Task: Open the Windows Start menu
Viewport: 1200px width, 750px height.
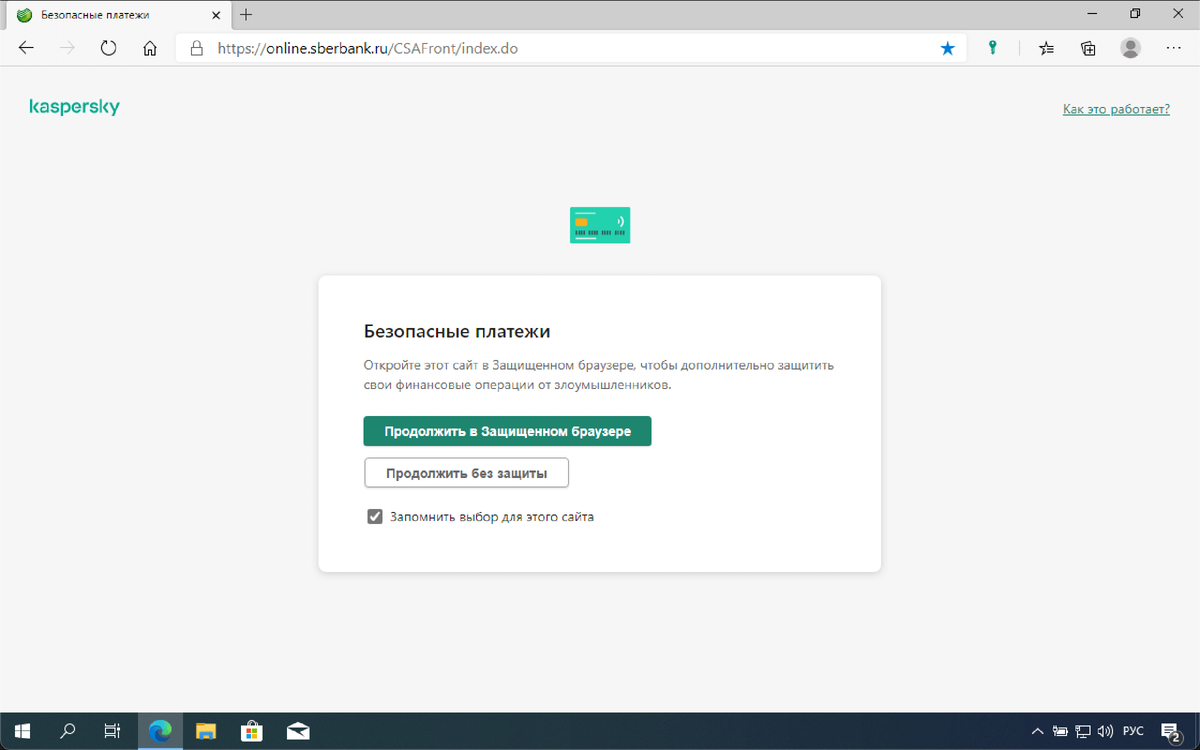Action: click(x=22, y=731)
